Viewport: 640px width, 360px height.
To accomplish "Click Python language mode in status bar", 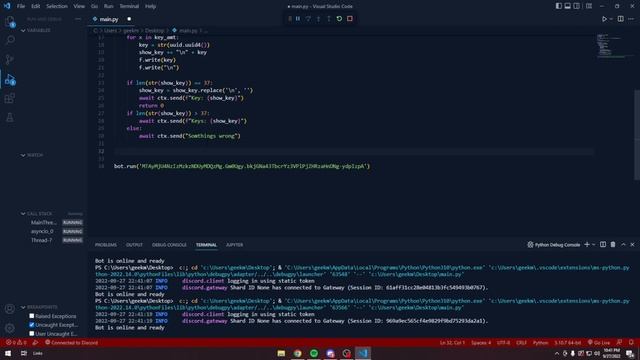I will pos(540,342).
